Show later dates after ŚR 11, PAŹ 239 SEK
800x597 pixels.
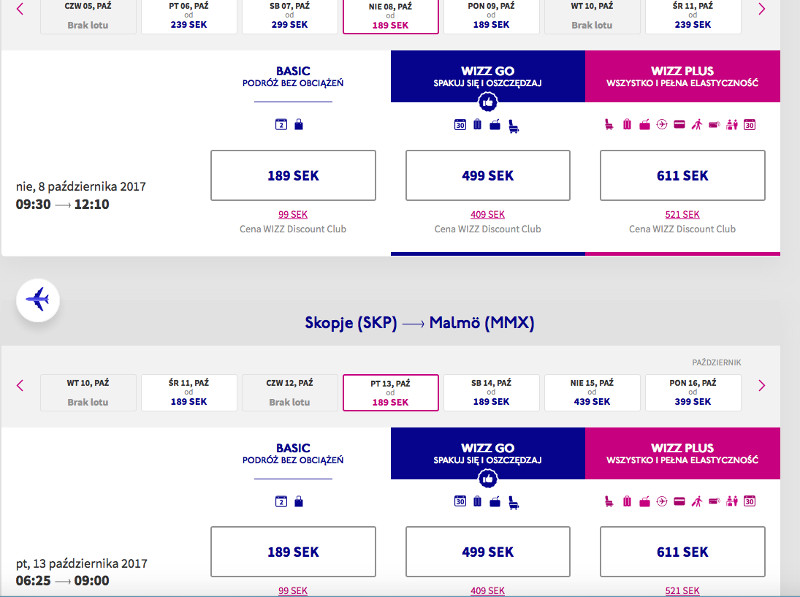pos(762,9)
